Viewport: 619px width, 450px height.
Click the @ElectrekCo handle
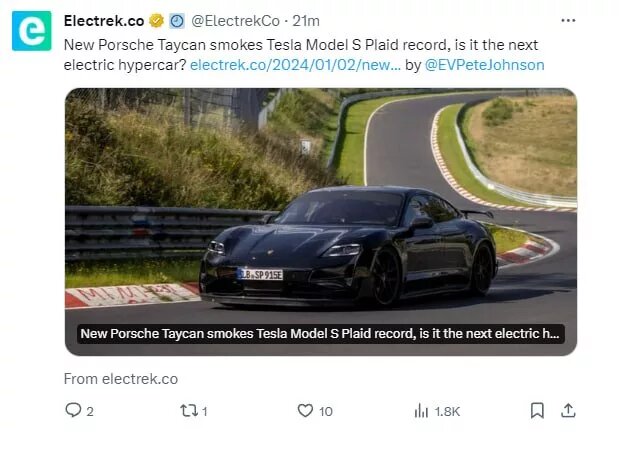[x=235, y=20]
